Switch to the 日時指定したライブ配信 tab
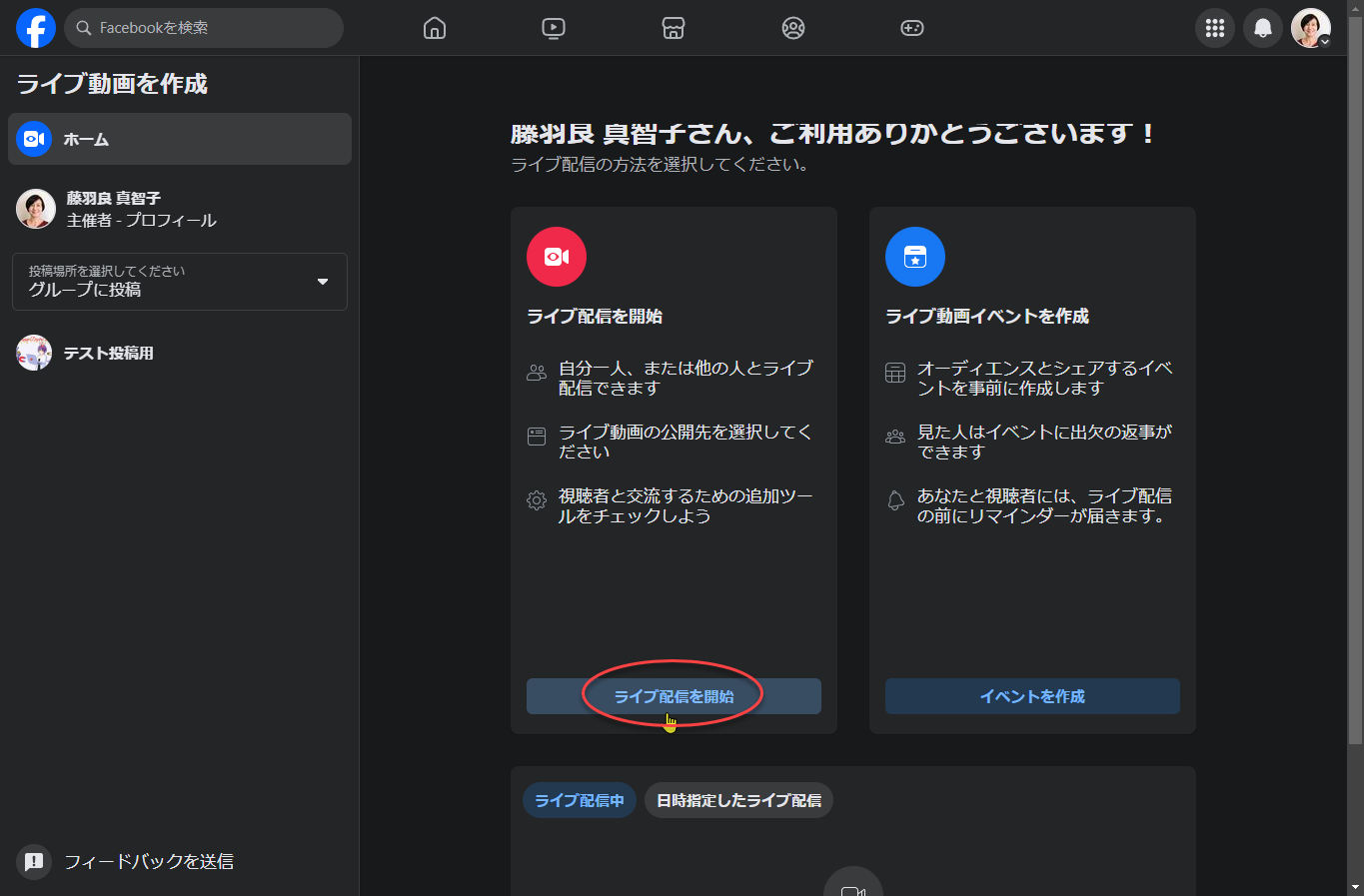The image size is (1364, 896). [738, 800]
